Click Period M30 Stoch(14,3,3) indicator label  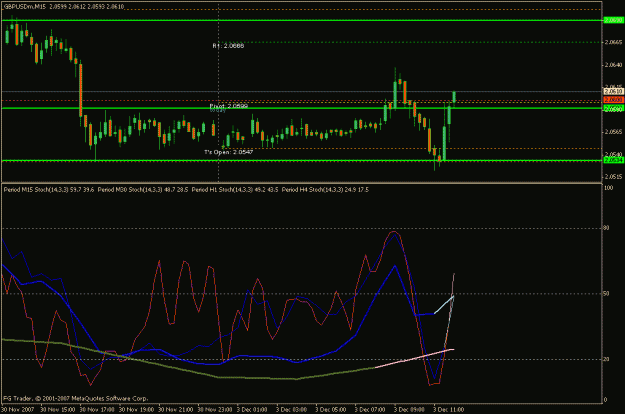pos(143,190)
